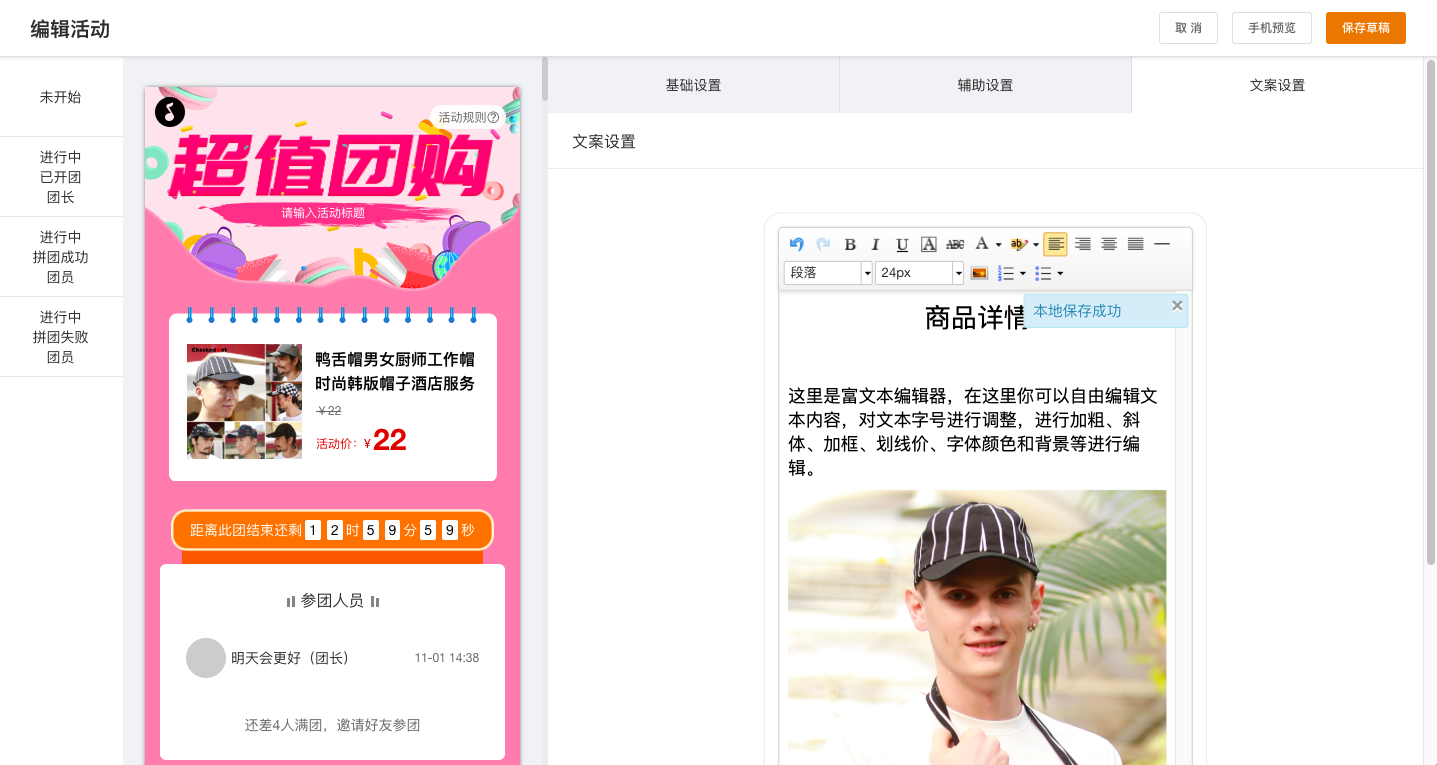1437x765 pixels.
Task: Toggle left text alignment
Action: click(1055, 244)
